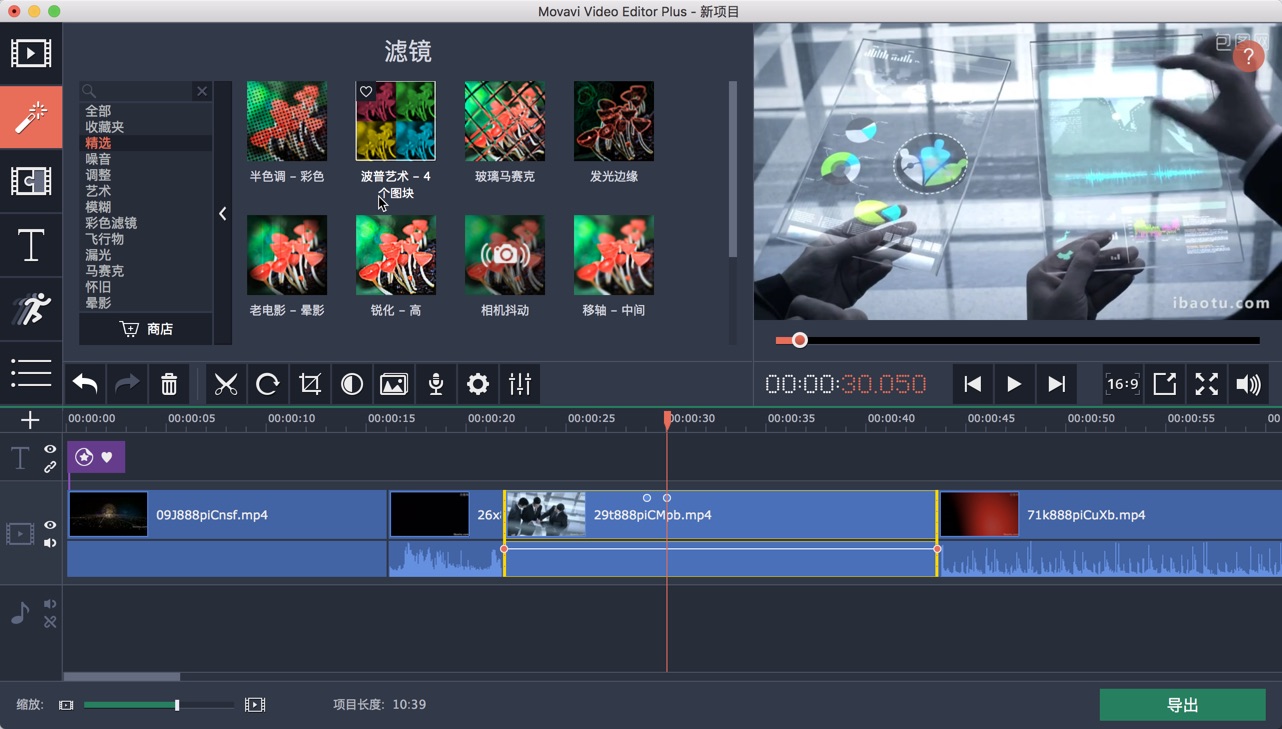Viewport: 1282px width, 729px height.
Task: Open the Transitions panel from the sidebar
Action: 31,181
